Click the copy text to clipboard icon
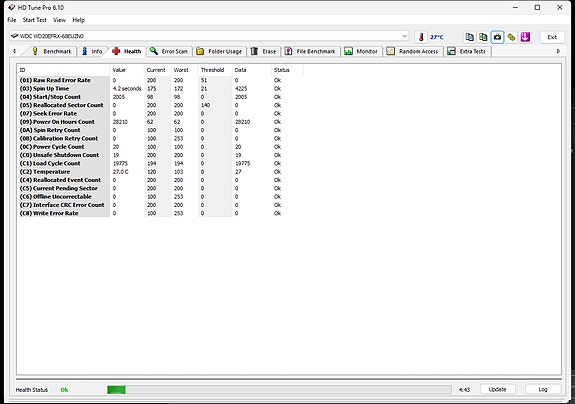Image resolution: width=575 pixels, height=404 pixels. tap(469, 37)
